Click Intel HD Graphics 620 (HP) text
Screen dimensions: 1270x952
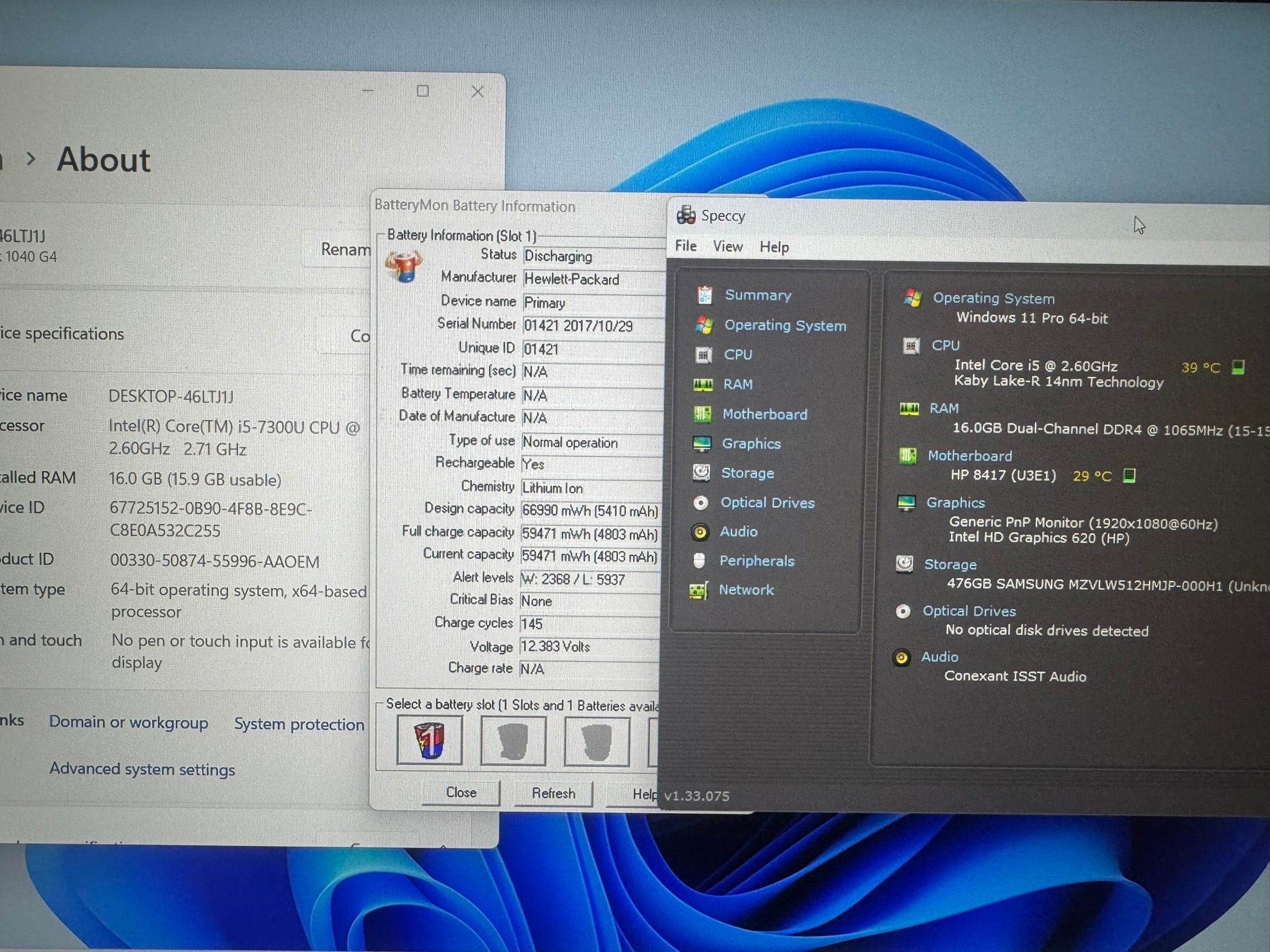1039,537
